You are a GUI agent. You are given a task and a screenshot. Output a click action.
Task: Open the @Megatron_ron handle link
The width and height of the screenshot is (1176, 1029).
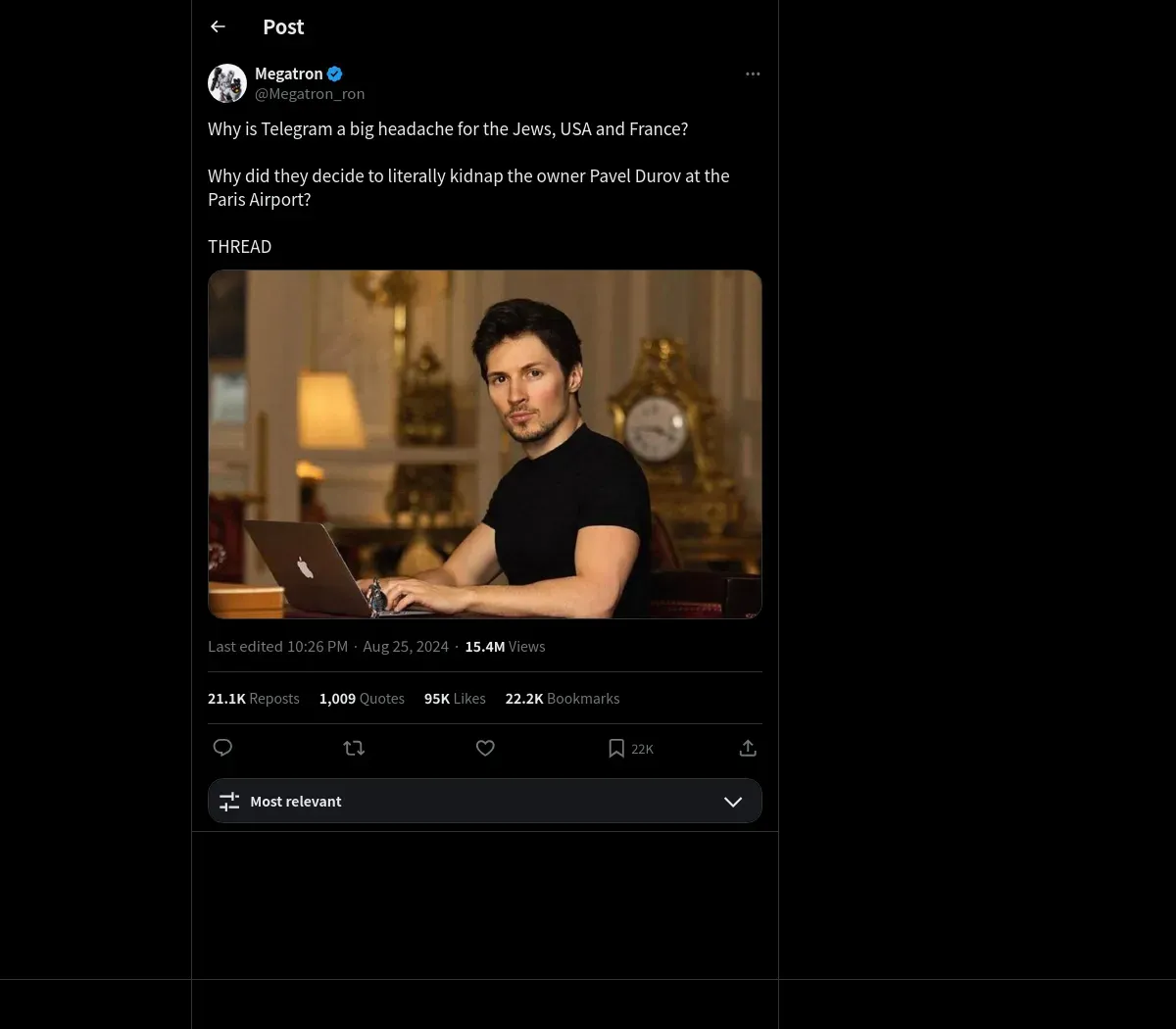310,94
